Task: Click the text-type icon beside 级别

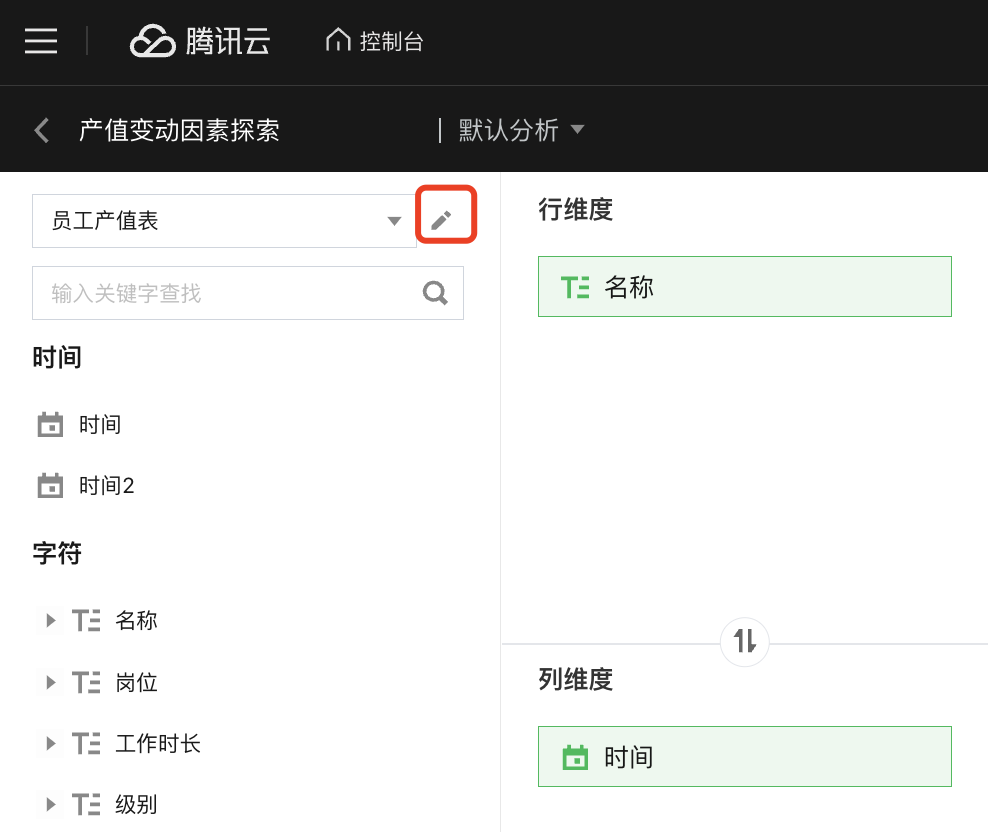Action: coord(86,805)
